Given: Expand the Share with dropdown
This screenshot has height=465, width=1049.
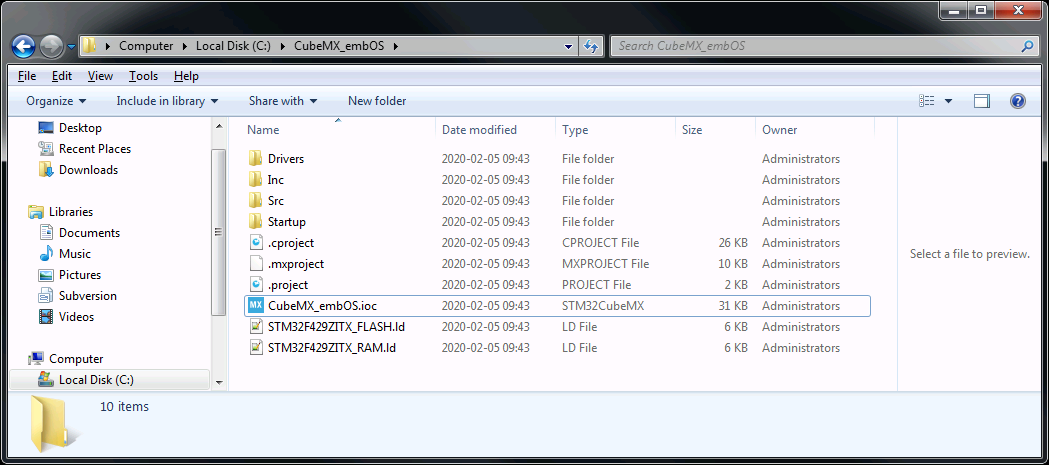Looking at the screenshot, I should (x=282, y=101).
